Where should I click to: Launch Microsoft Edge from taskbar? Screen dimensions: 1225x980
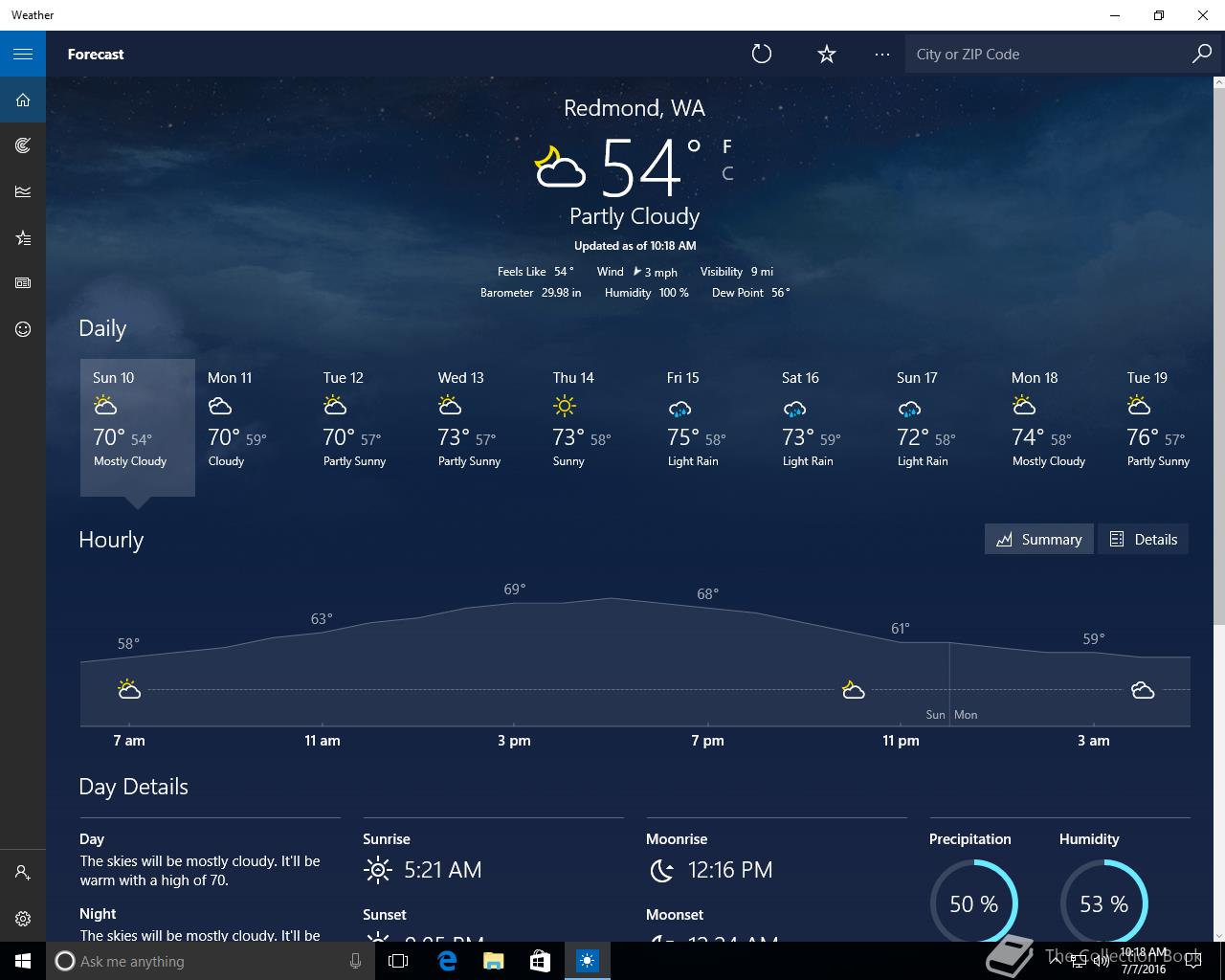coord(447,961)
